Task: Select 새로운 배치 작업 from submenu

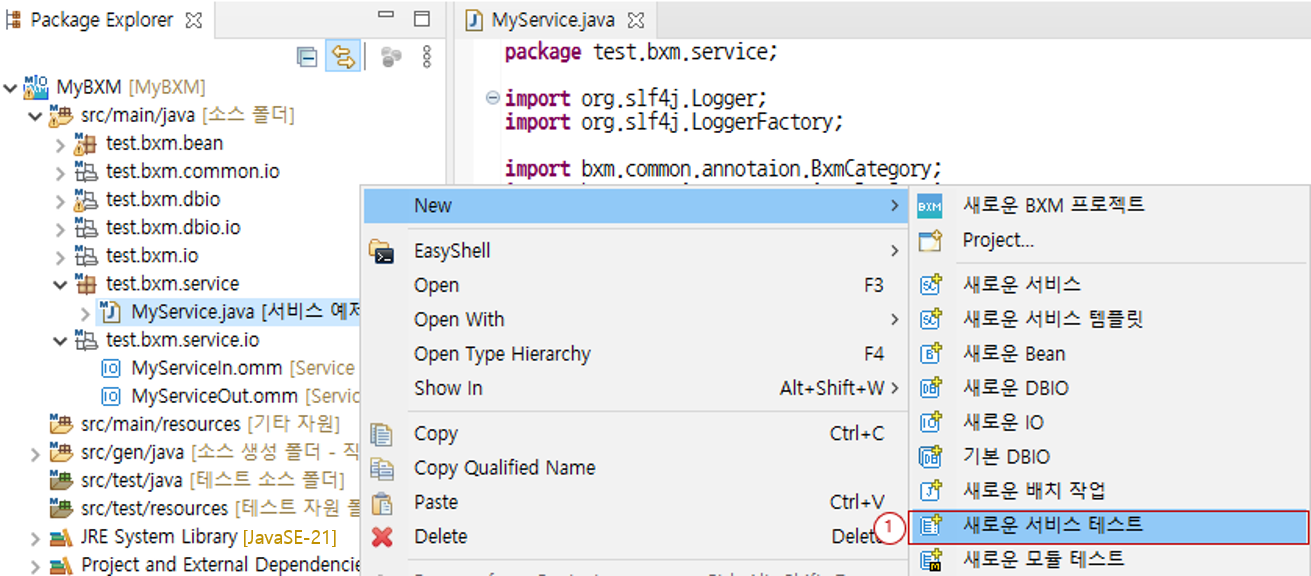Action: click(x=1034, y=491)
